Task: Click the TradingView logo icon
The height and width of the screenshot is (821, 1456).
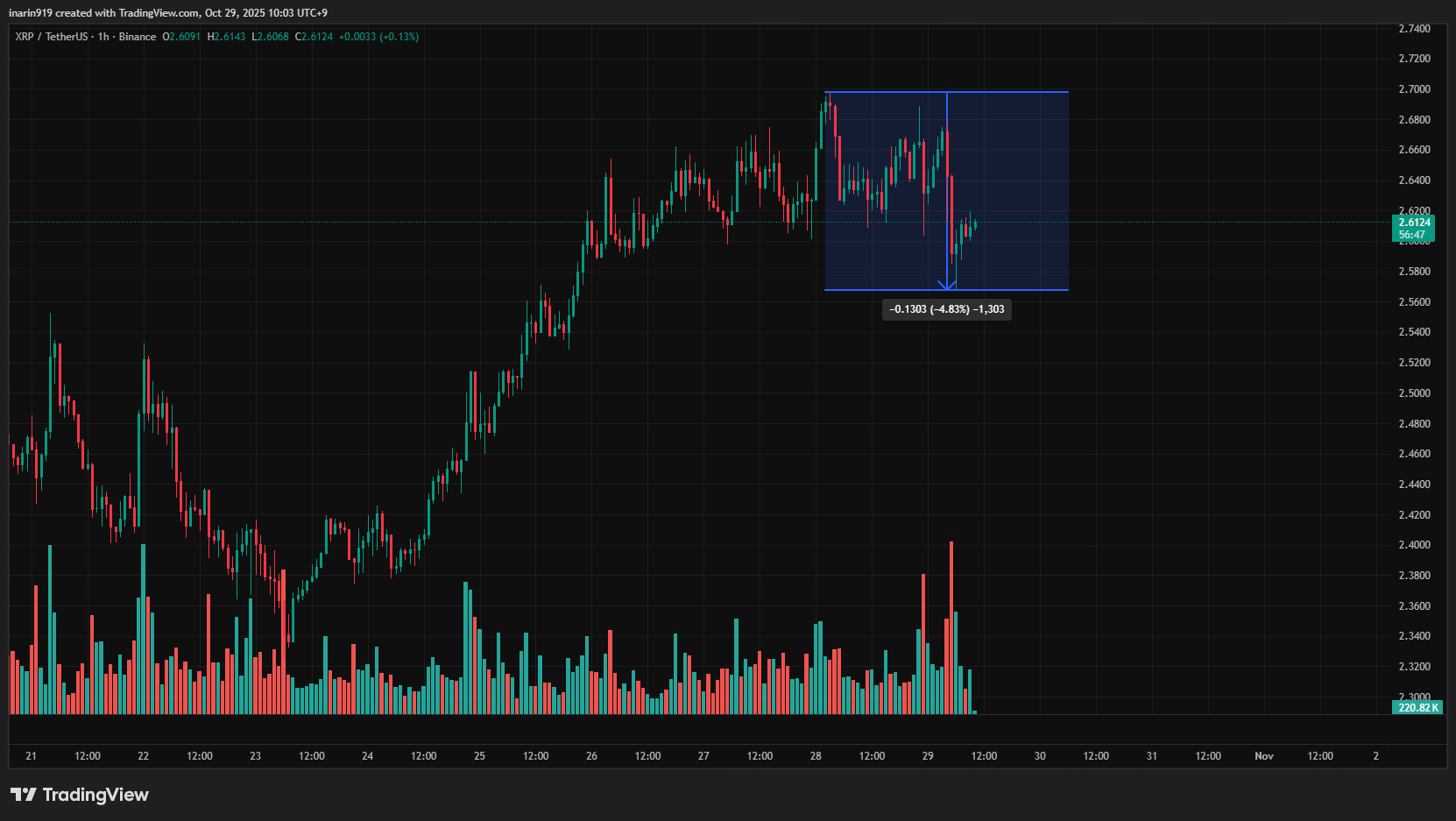Action: pos(24,795)
